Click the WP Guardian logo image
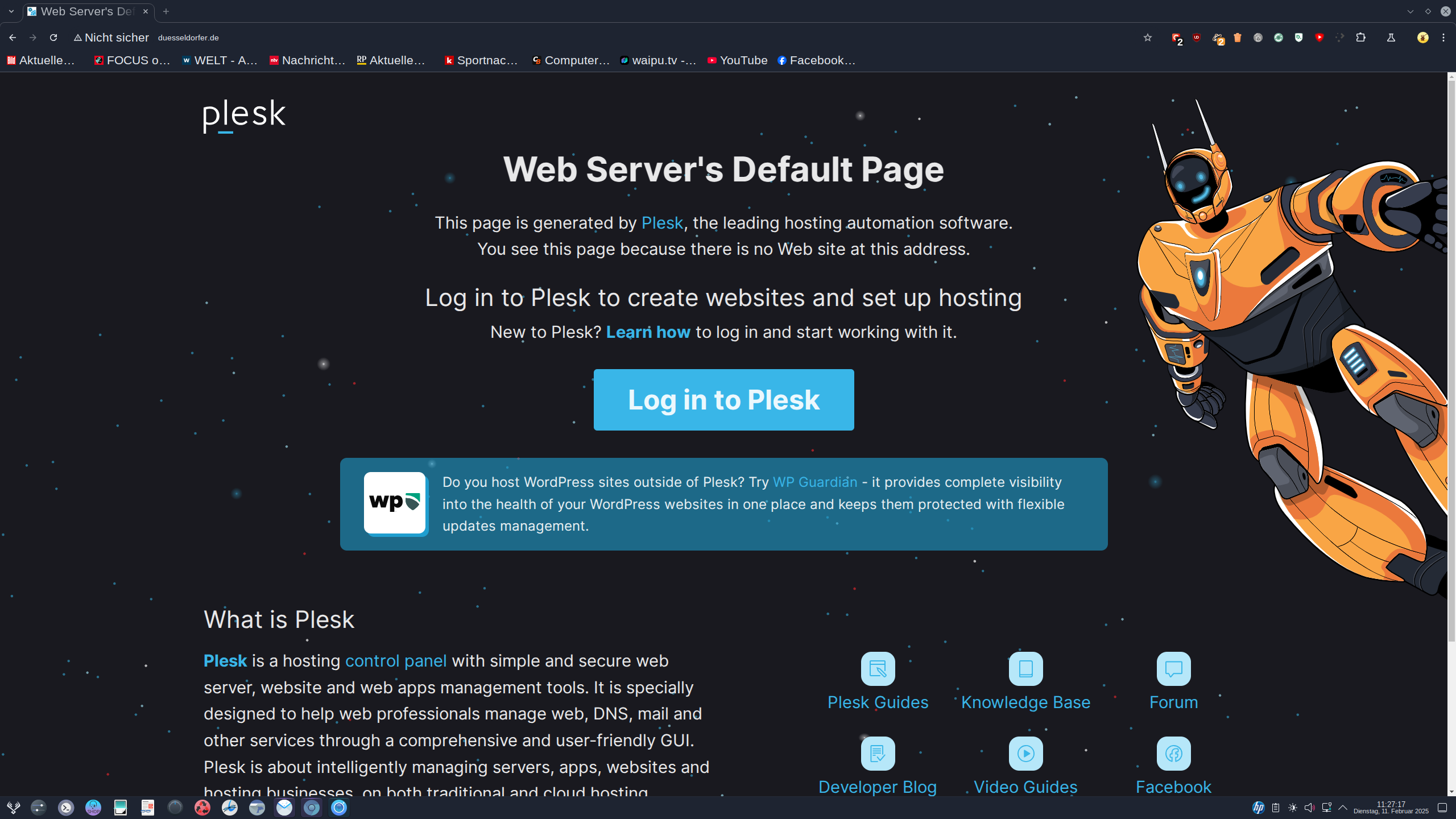Screen dimensions: 1456x819 click(395, 503)
